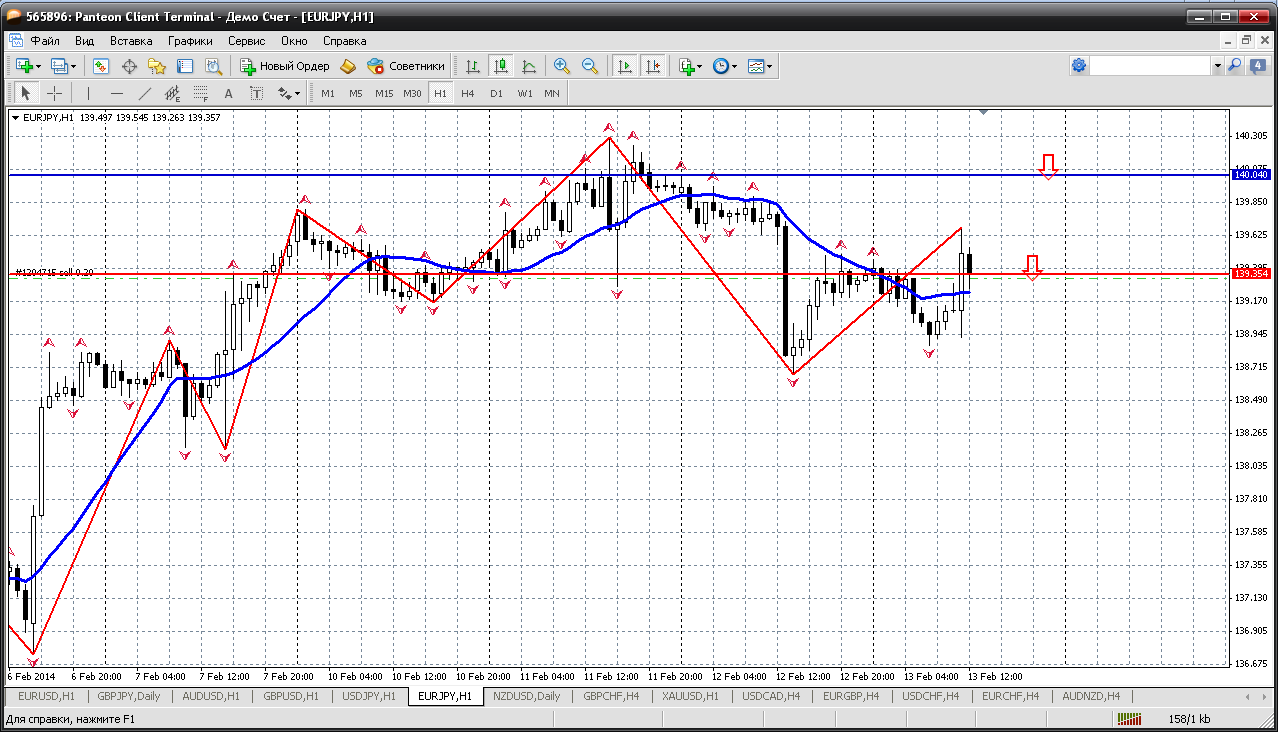
Task: Expand the Profiles dropdown arrow
Action: (74, 67)
